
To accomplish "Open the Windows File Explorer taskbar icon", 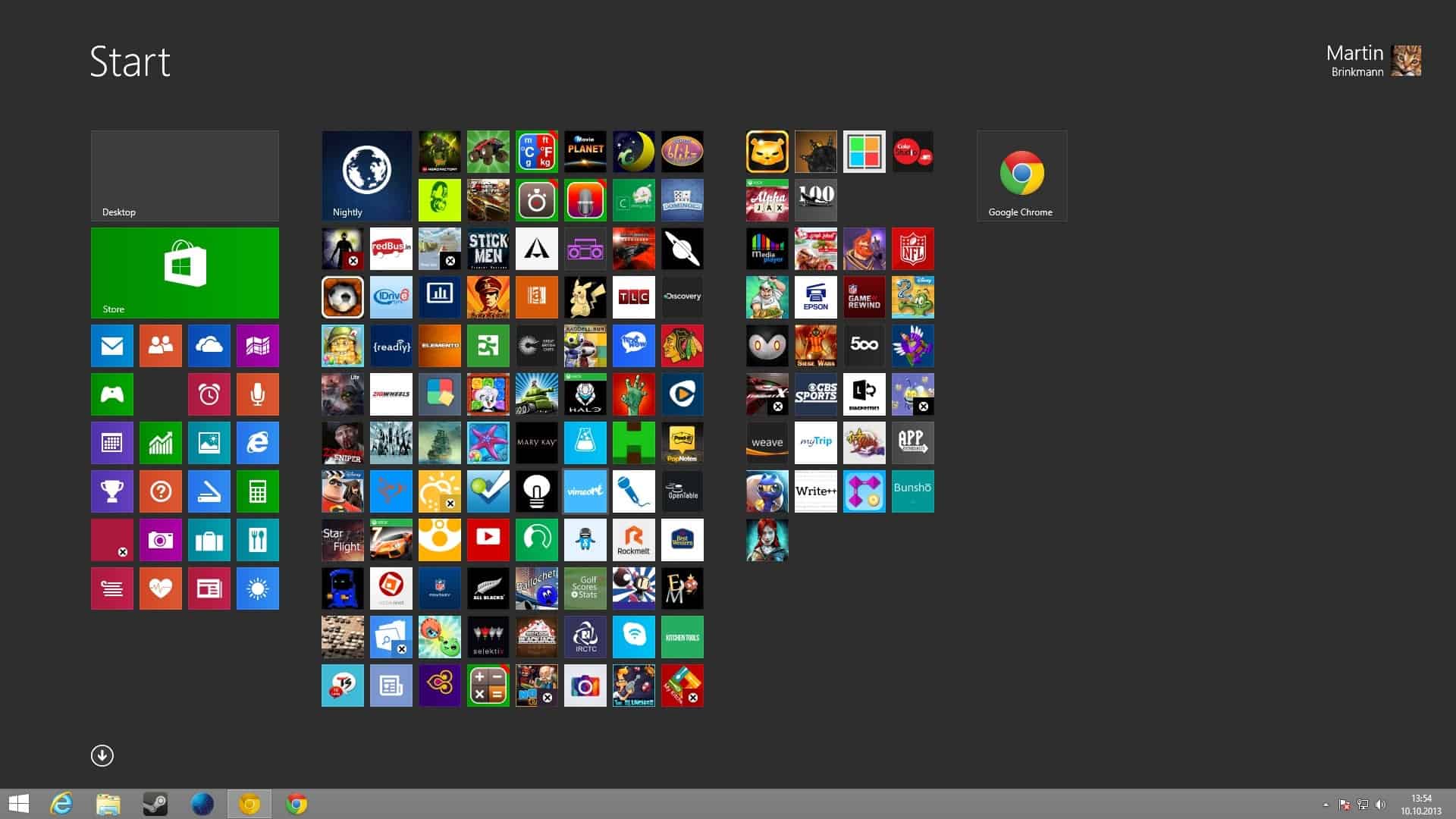I will point(109,804).
